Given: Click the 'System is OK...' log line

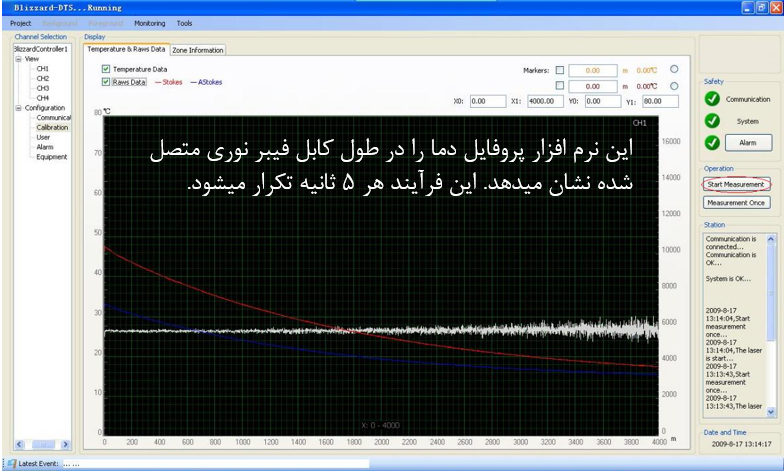Looking at the screenshot, I should (728, 278).
